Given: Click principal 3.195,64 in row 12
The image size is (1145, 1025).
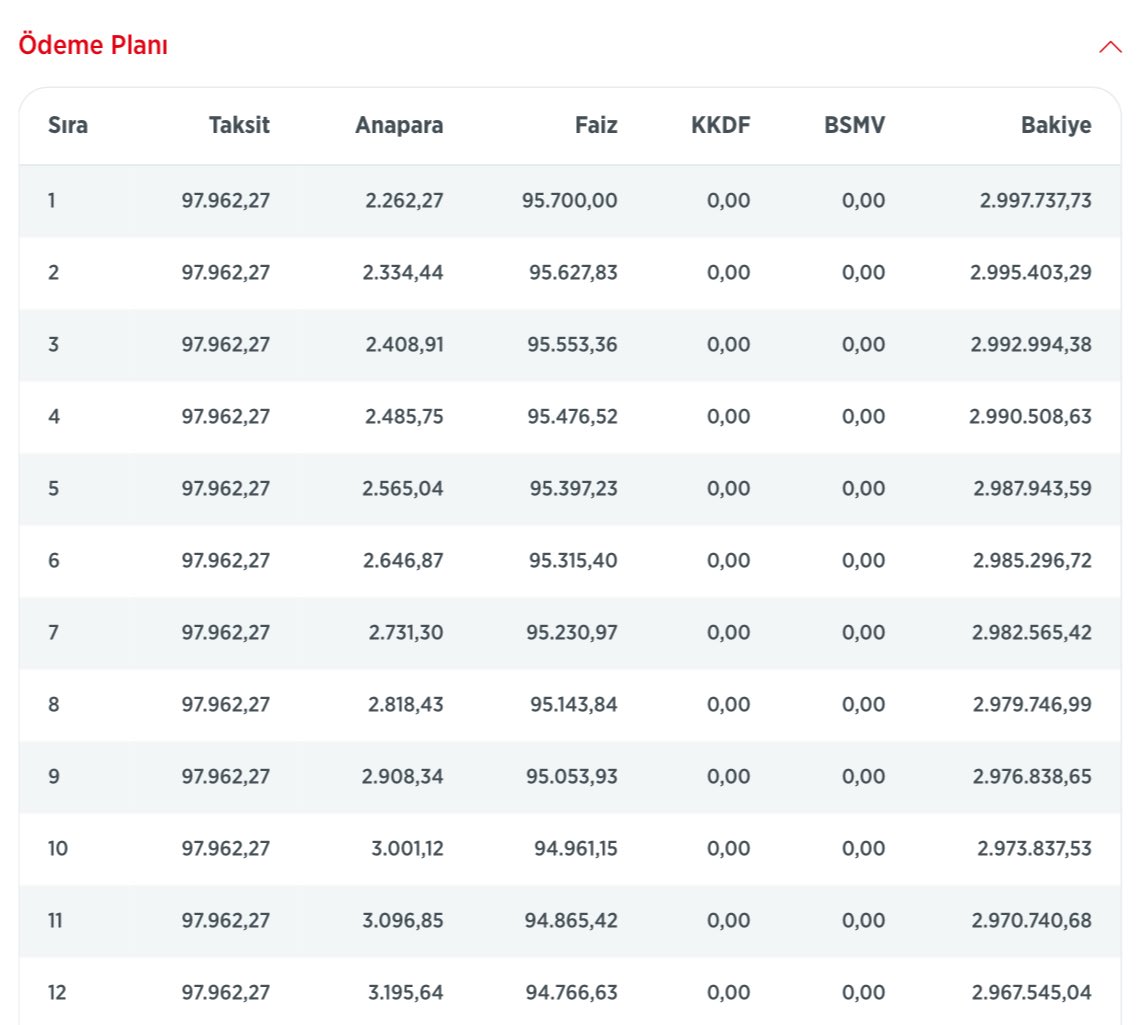Looking at the screenshot, I should pyautogui.click(x=404, y=993).
